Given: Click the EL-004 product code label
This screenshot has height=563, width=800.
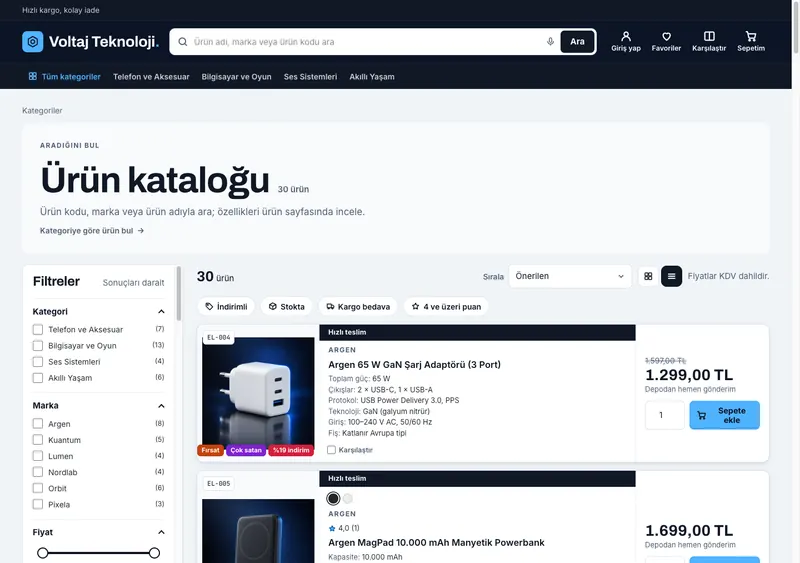Looking at the screenshot, I should [219, 337].
